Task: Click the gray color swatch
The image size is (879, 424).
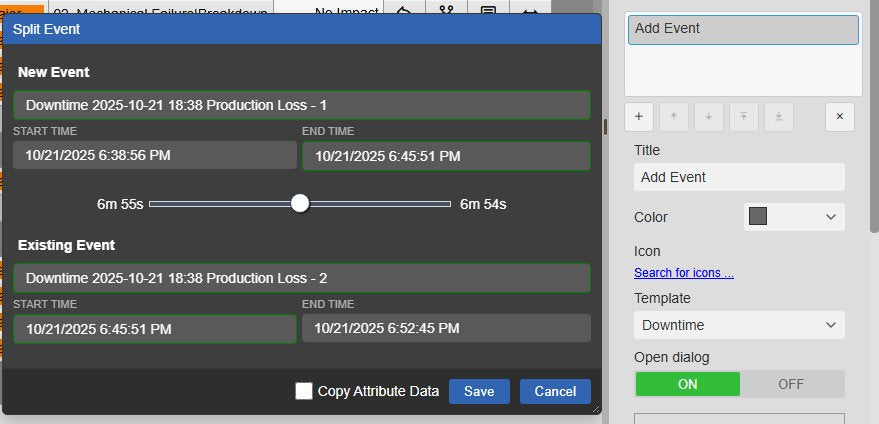Action: pyautogui.click(x=758, y=216)
